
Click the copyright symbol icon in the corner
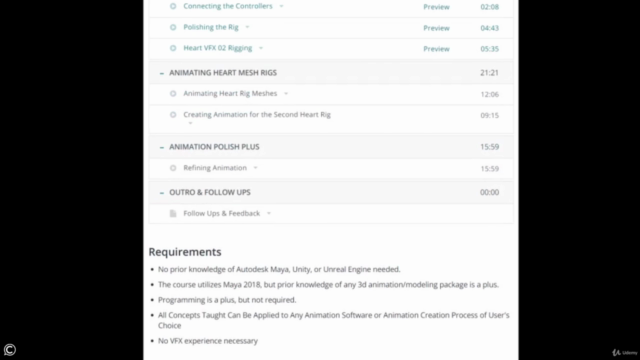(x=10, y=350)
